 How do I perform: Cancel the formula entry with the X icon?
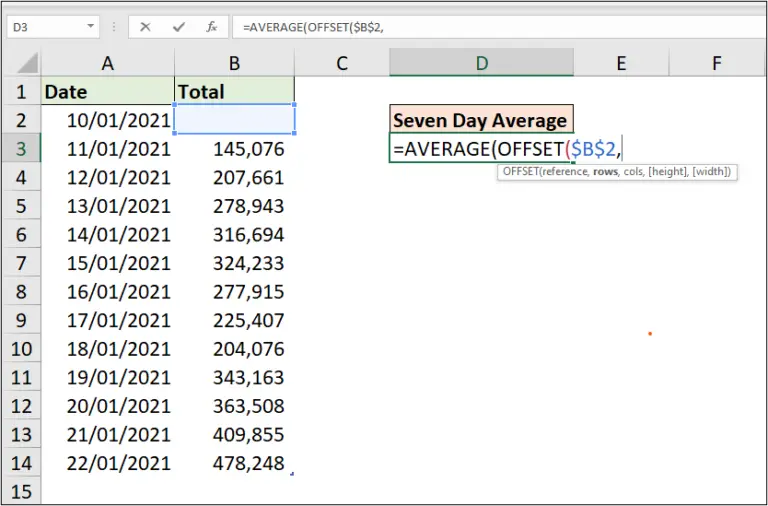[x=145, y=27]
